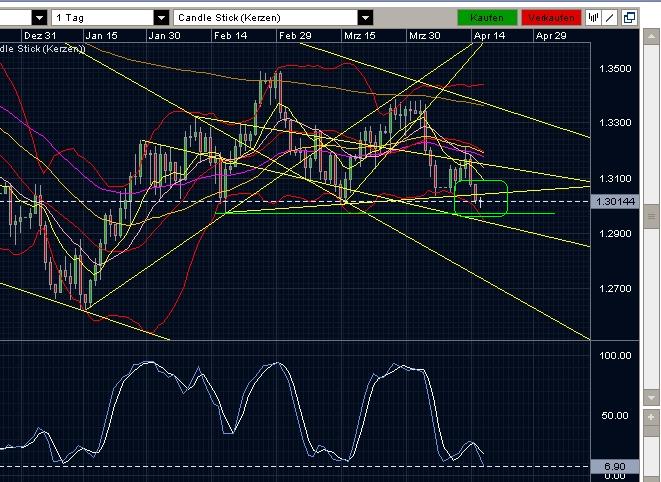
Task: Click the 50.00 oscillator axis label
Action: click(x=615, y=416)
